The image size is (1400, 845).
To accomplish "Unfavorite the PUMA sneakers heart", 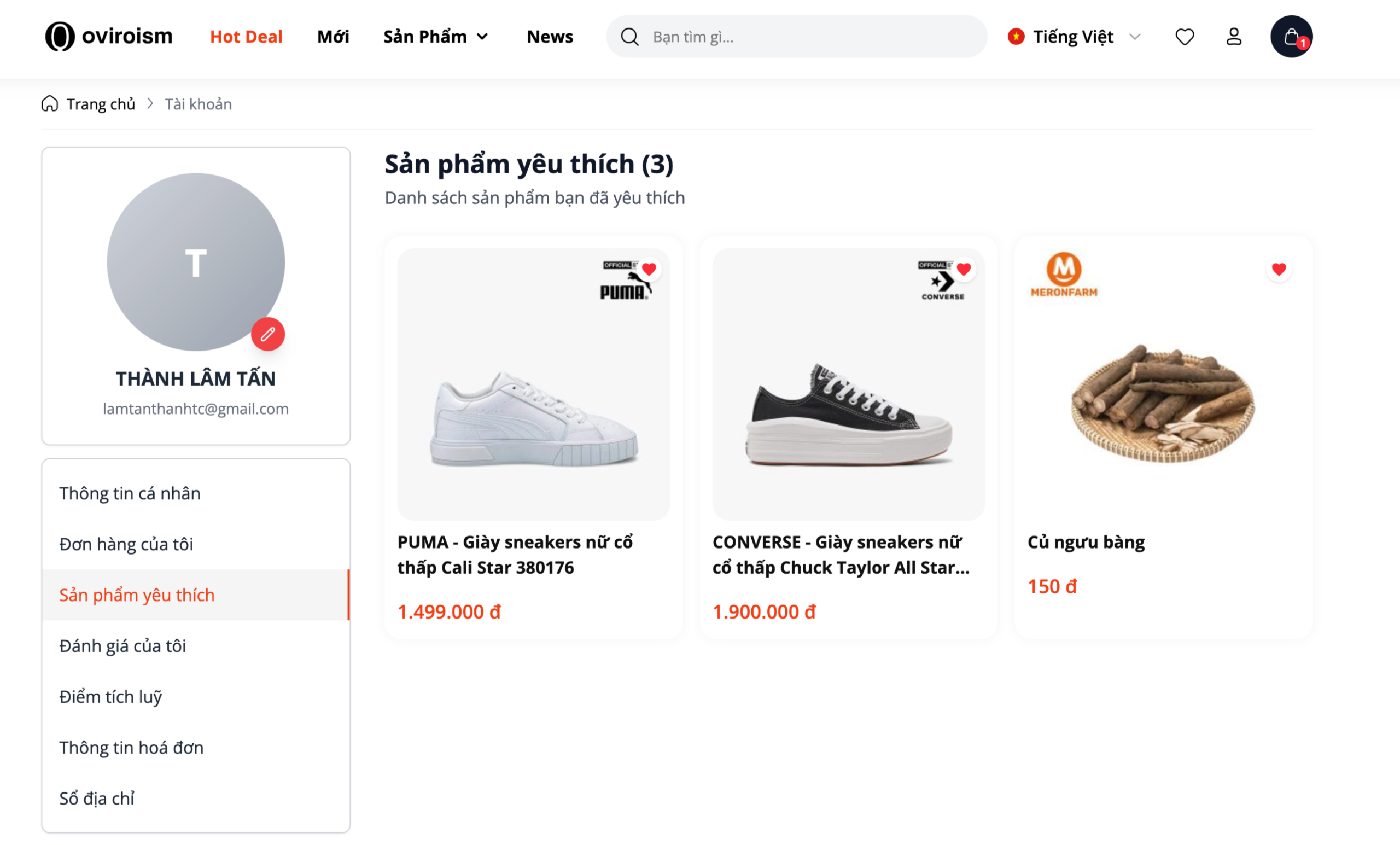I will (649, 269).
